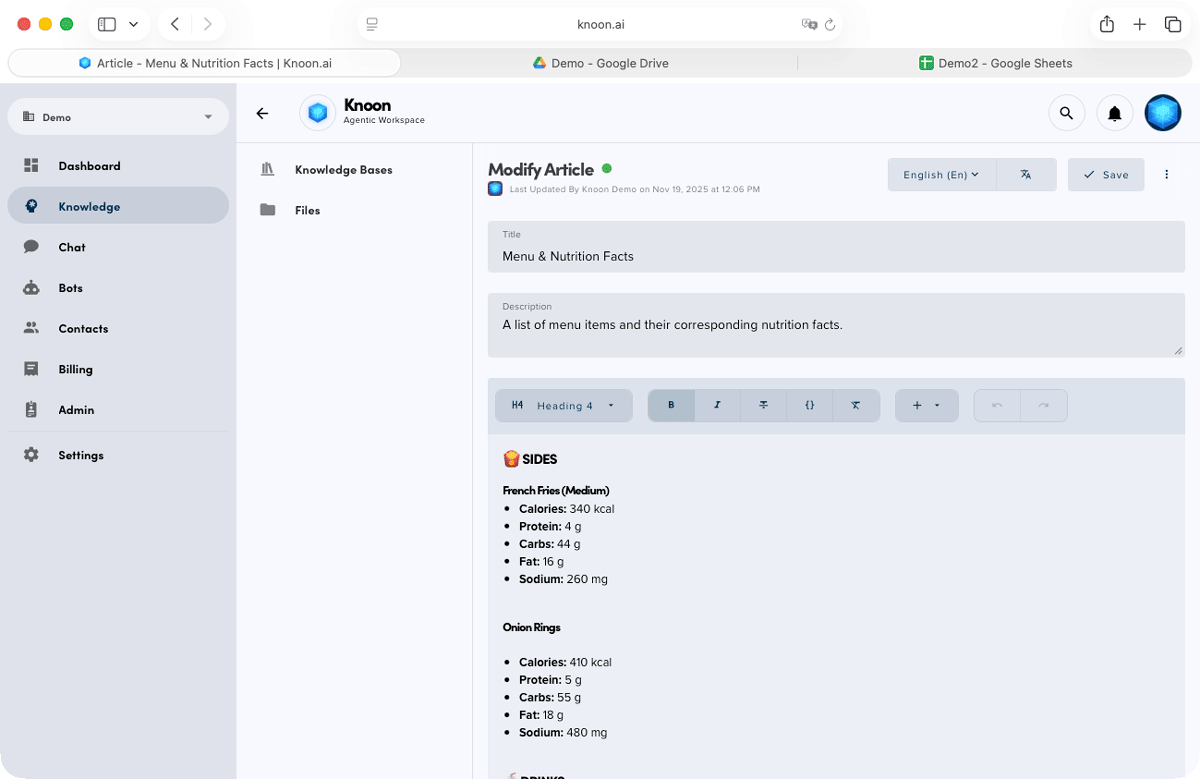Open the strikethrough formatting option
Screen dimensions: 1200x779
coord(763,405)
